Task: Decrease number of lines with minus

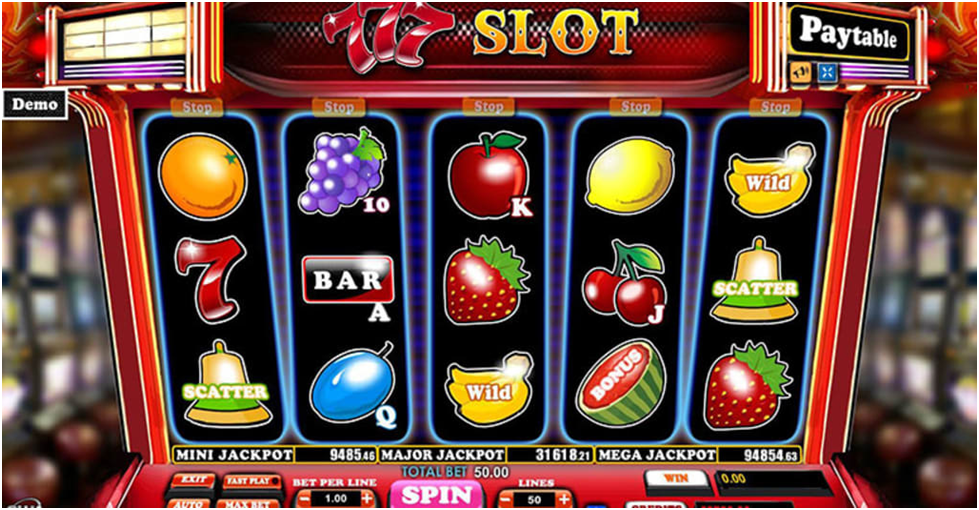Action: tap(505, 499)
